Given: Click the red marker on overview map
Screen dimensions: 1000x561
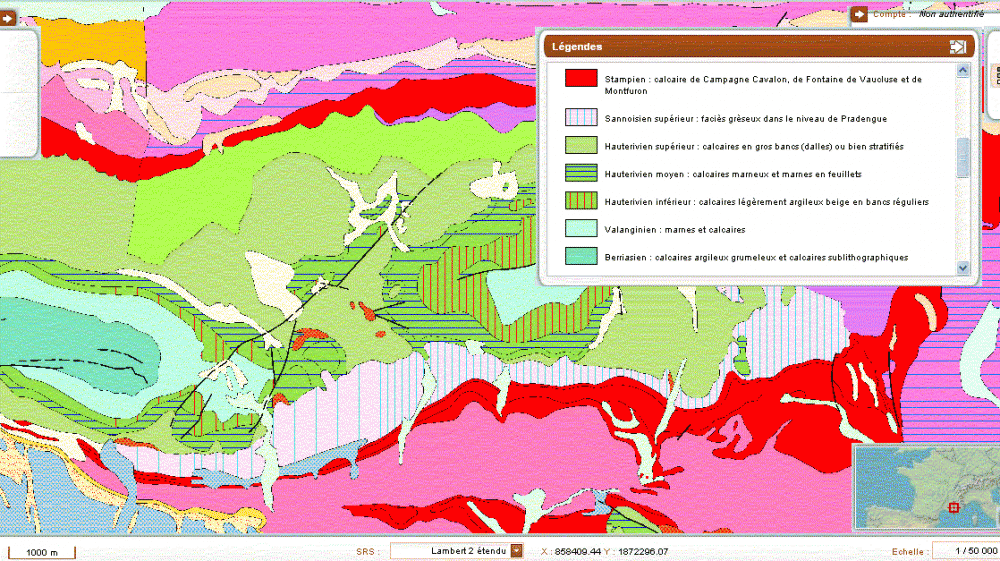Looking at the screenshot, I should click(953, 507).
